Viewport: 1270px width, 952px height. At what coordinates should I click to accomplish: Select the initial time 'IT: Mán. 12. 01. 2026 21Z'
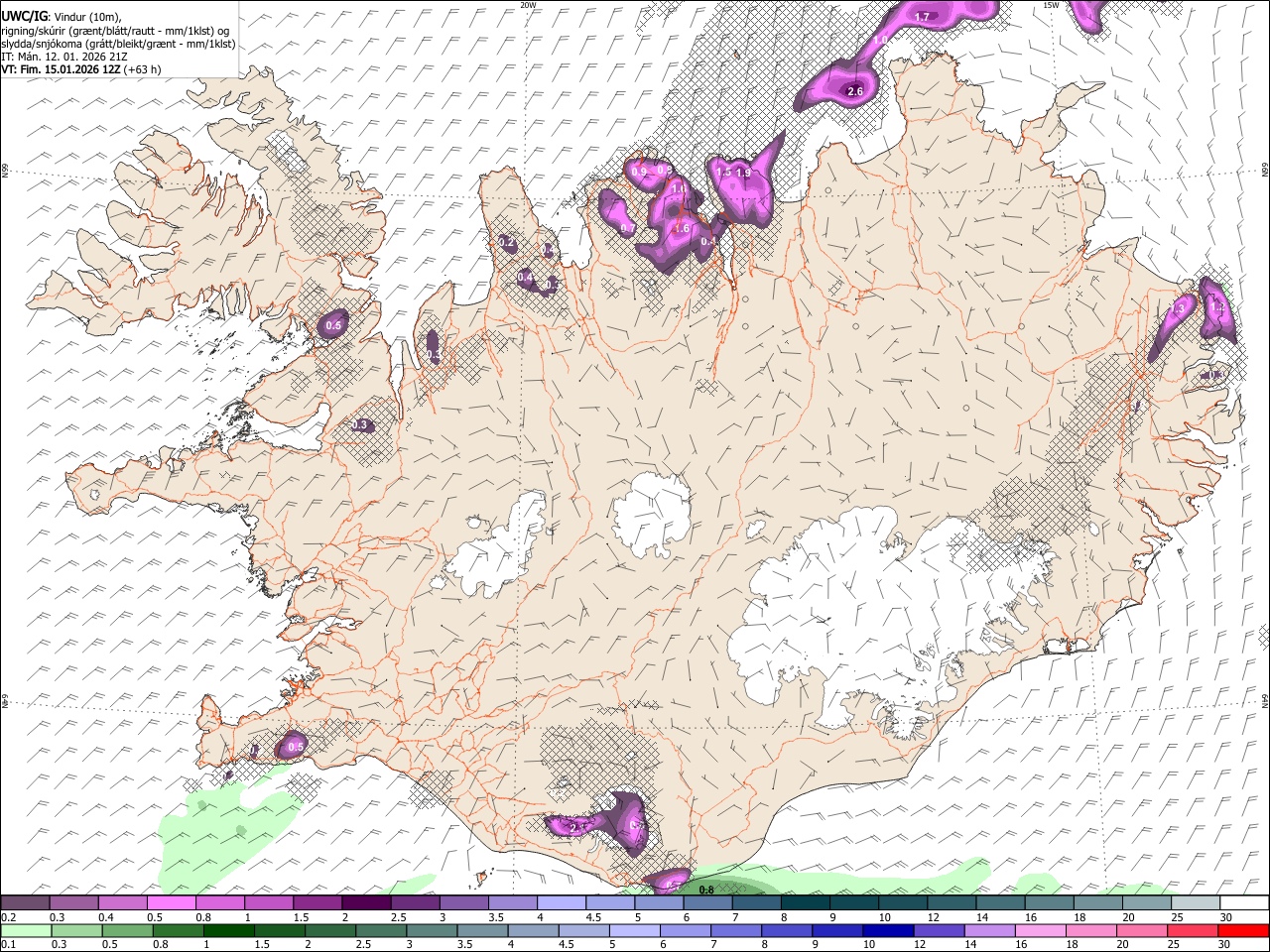tap(64, 57)
